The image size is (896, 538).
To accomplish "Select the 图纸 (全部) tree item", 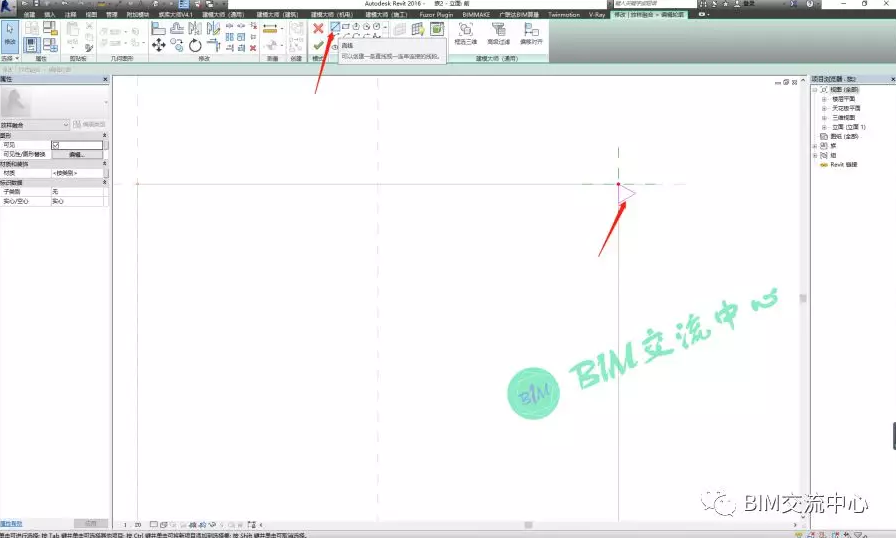I will 845,136.
